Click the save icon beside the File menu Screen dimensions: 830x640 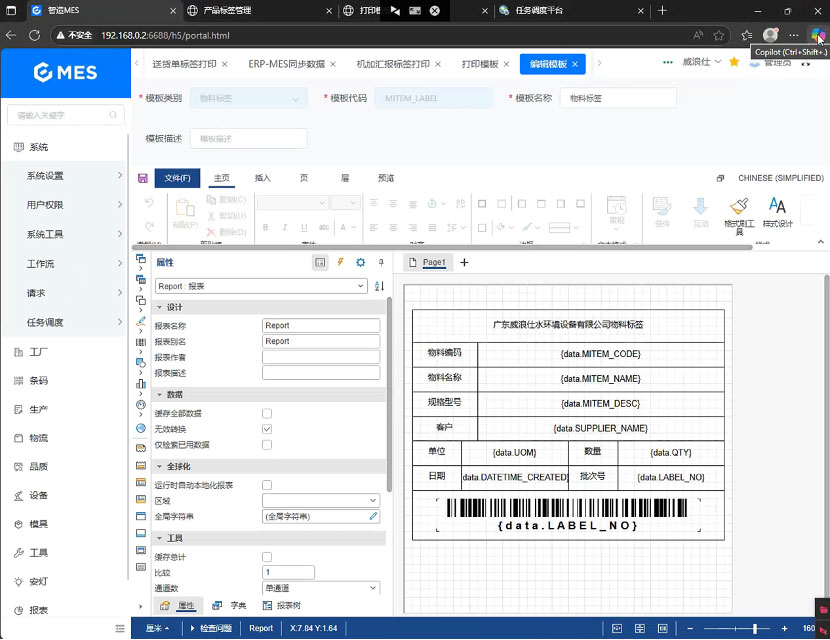(143, 178)
